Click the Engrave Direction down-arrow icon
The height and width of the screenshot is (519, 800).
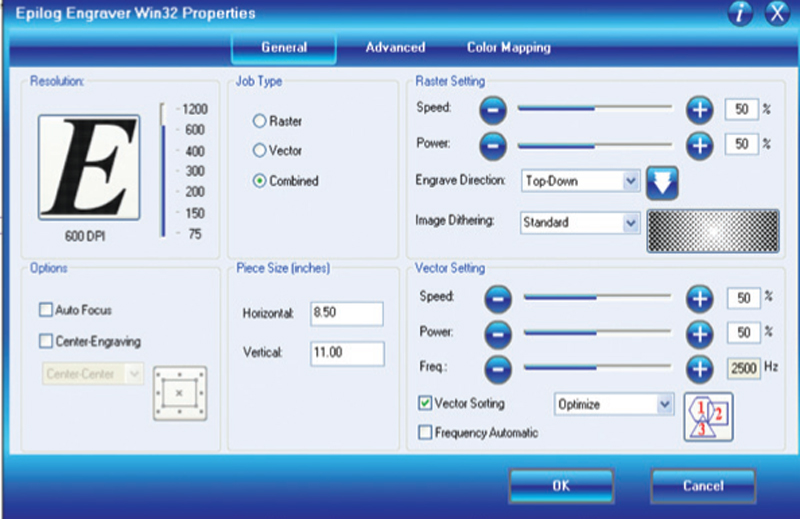[x=662, y=183]
